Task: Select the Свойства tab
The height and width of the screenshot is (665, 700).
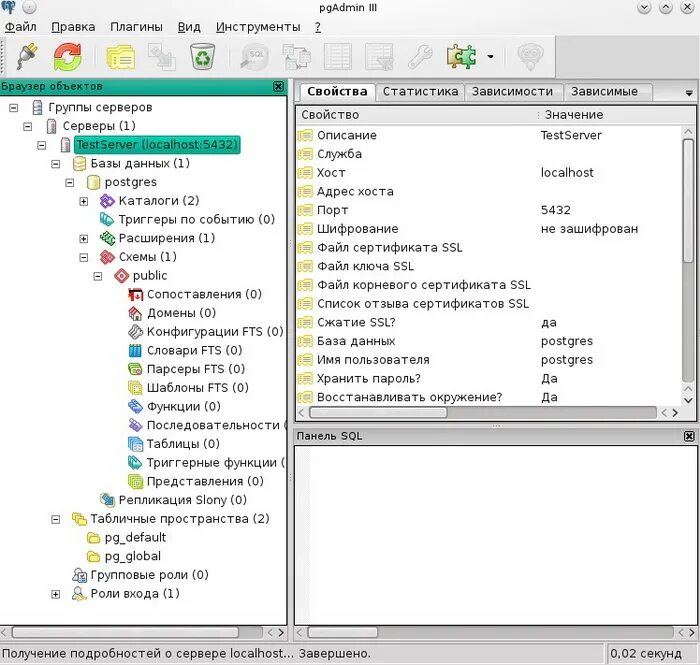Action: point(337,91)
